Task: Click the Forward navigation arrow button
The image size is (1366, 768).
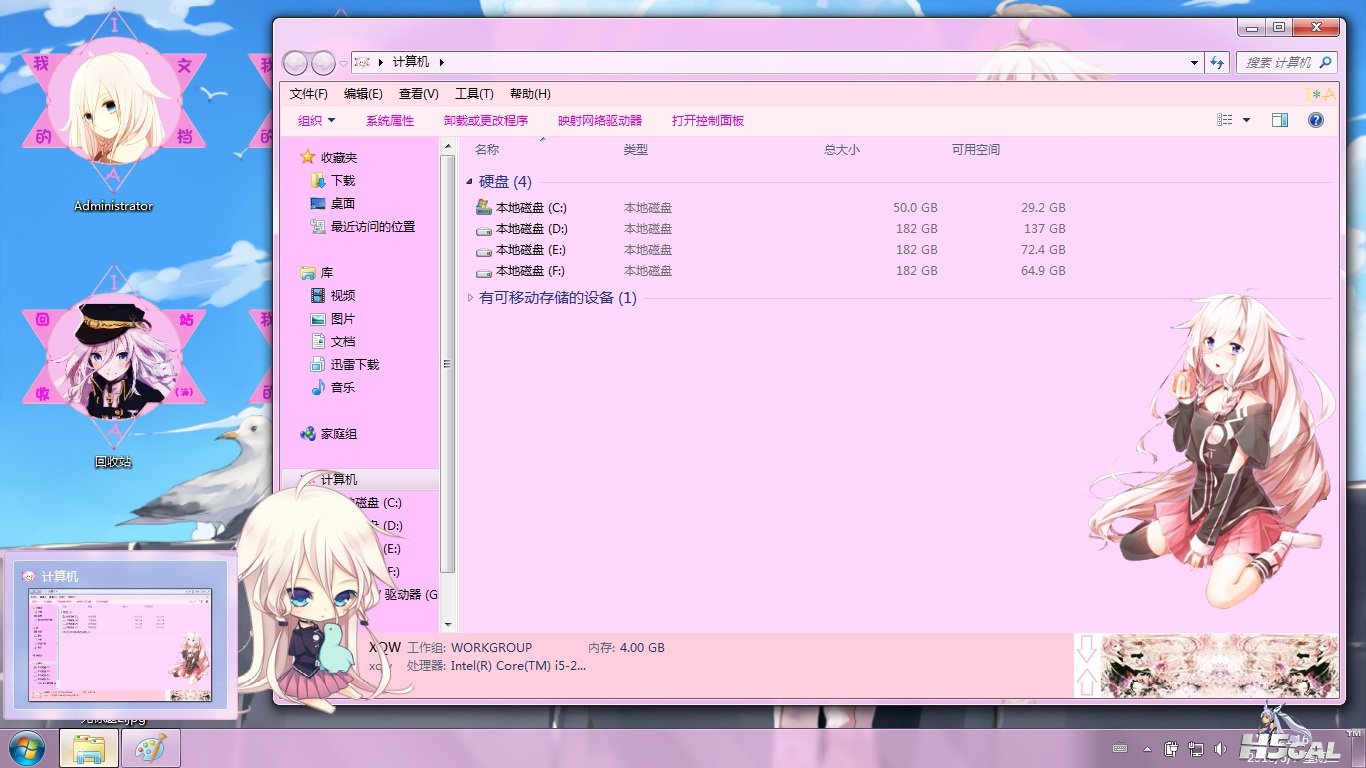Action: [323, 63]
